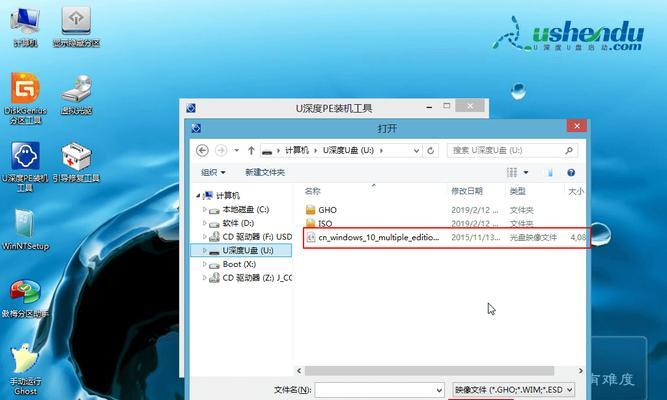Expand the address bar history dropdown
This screenshot has height=400, width=667.
pos(416,150)
